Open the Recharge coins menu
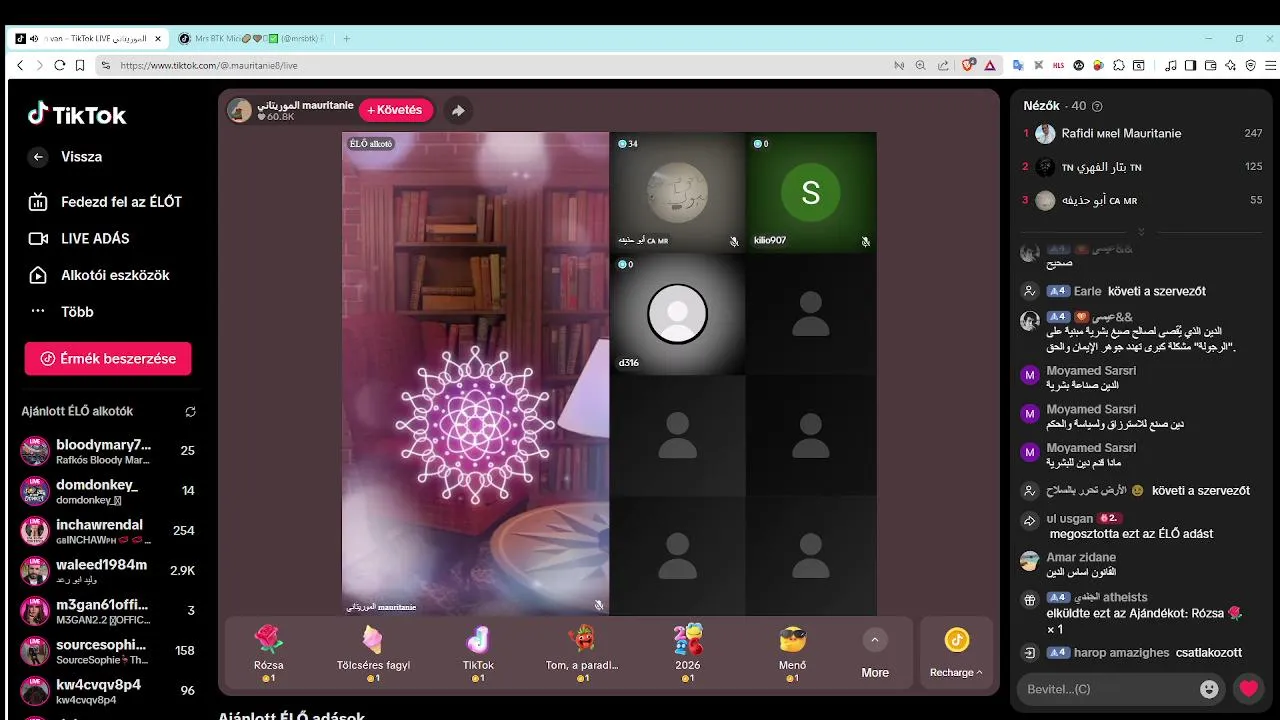This screenshot has width=1280, height=720. [956, 652]
